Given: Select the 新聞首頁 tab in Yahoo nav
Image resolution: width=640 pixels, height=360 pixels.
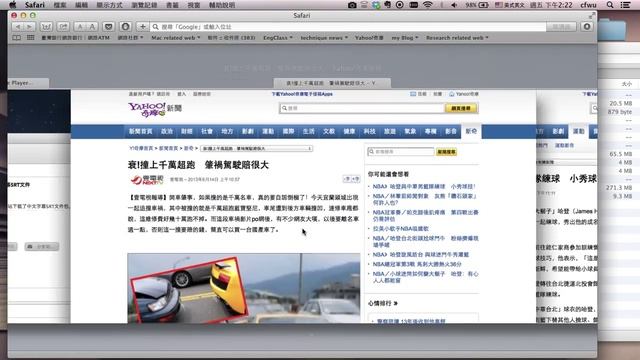Looking at the screenshot, I should (x=140, y=131).
